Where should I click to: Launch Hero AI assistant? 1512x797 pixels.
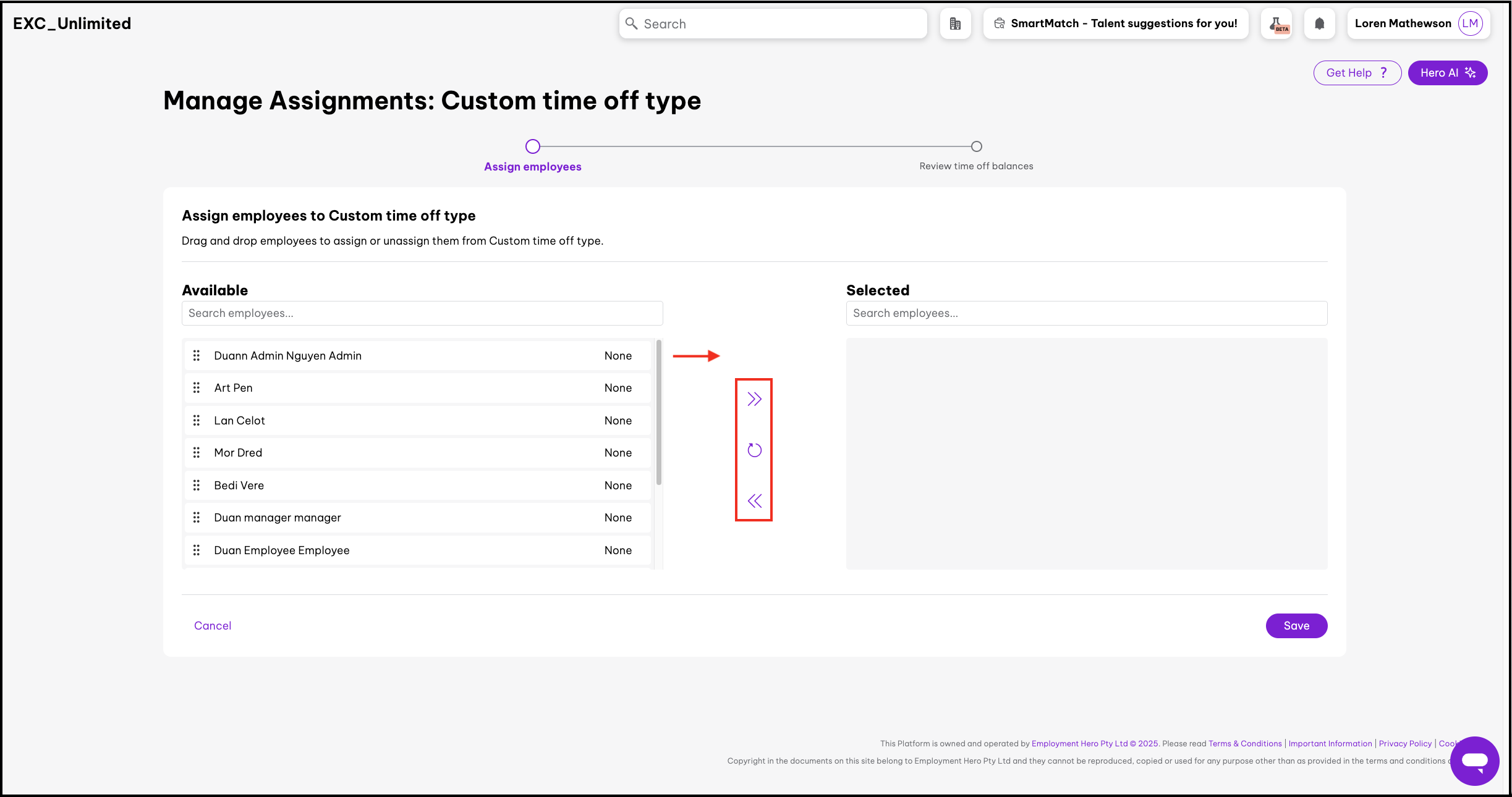1447,73
